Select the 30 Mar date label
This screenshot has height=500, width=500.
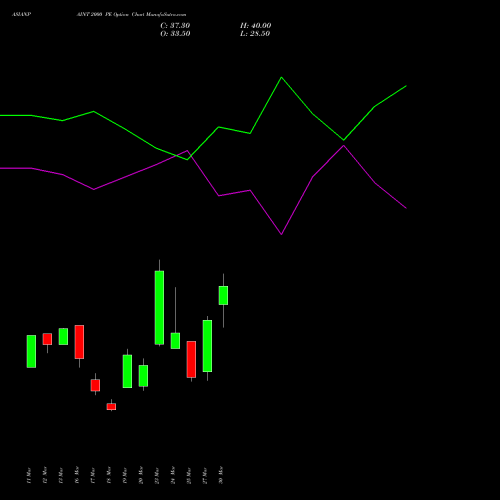click(221, 475)
